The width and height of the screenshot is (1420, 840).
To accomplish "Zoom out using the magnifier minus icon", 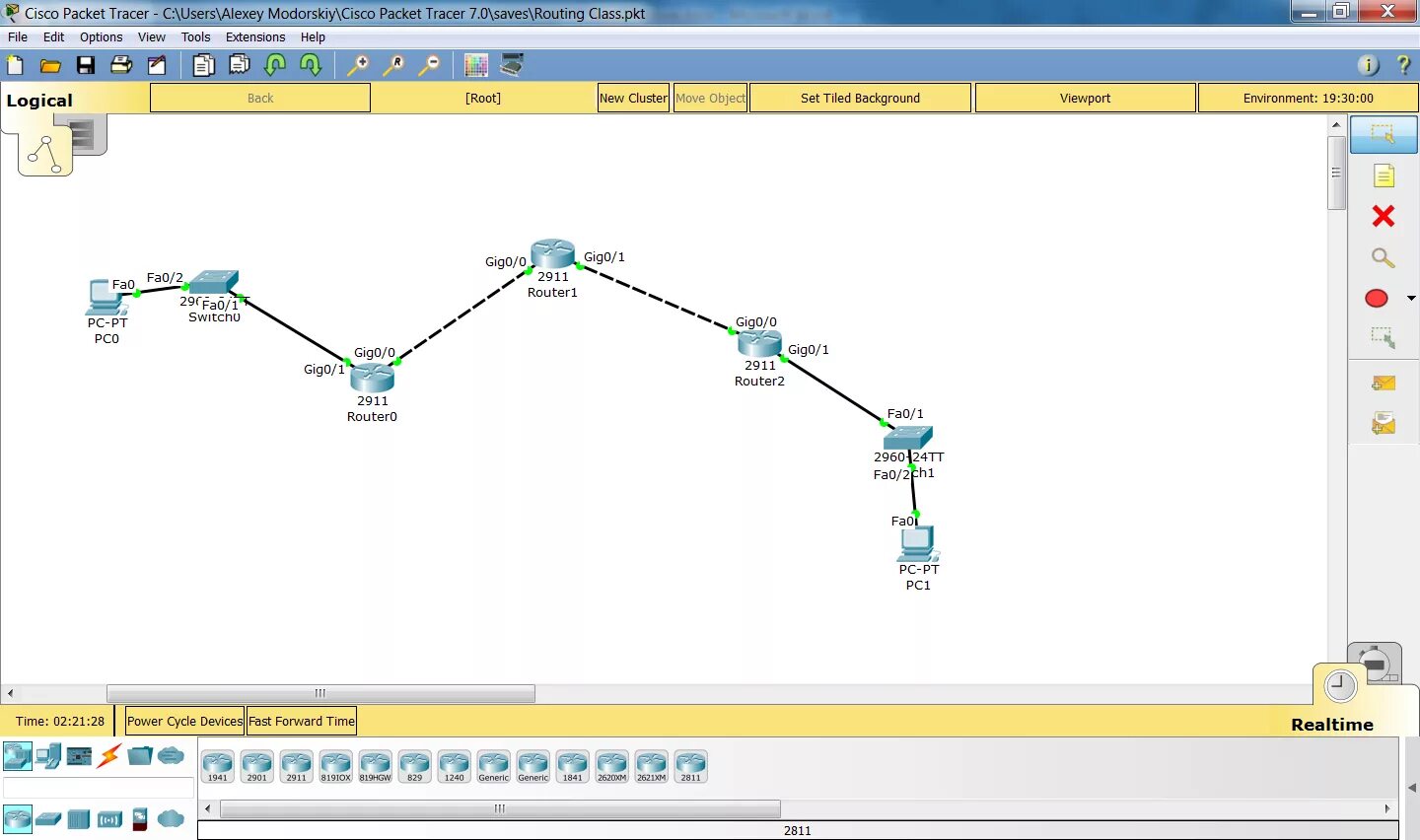I will point(429,66).
